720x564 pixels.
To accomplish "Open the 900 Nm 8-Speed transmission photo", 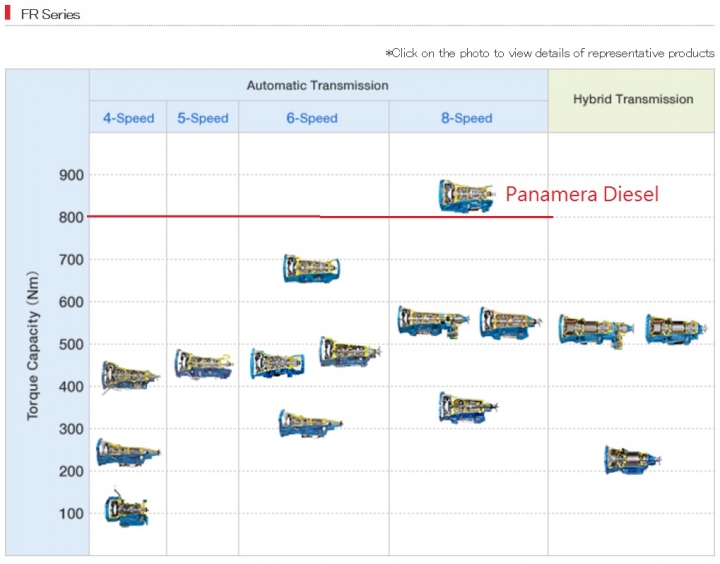I will click(467, 196).
